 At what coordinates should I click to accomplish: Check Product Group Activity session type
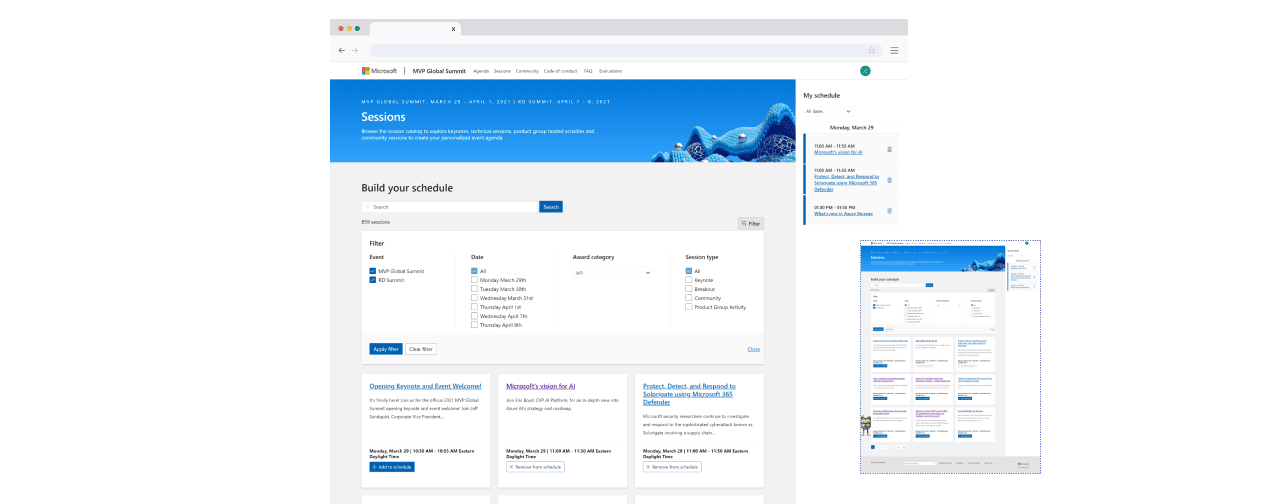click(x=689, y=307)
